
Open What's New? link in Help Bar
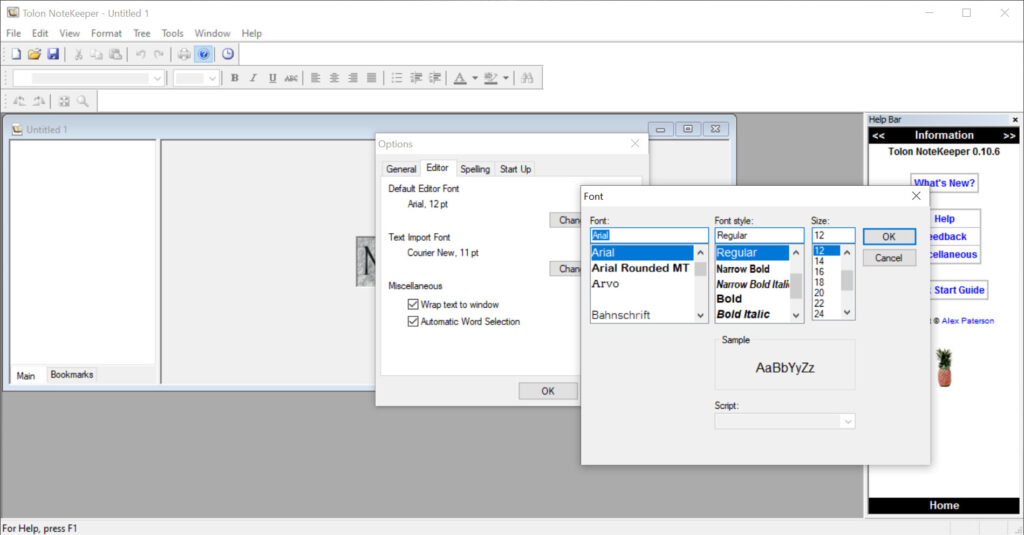click(x=944, y=183)
